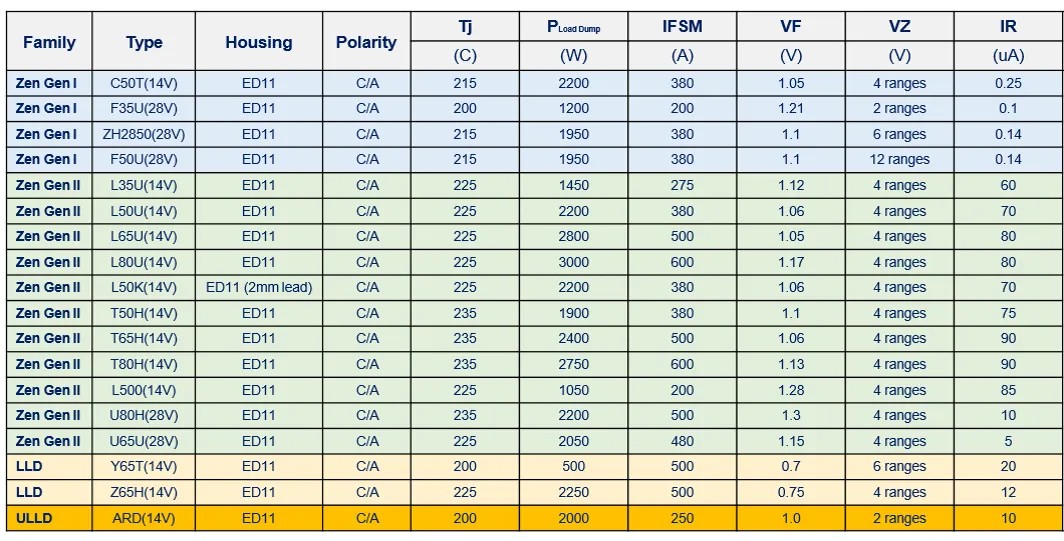The image size is (1064, 541).
Task: Select the L500(14V) type cell
Action: click(144, 390)
